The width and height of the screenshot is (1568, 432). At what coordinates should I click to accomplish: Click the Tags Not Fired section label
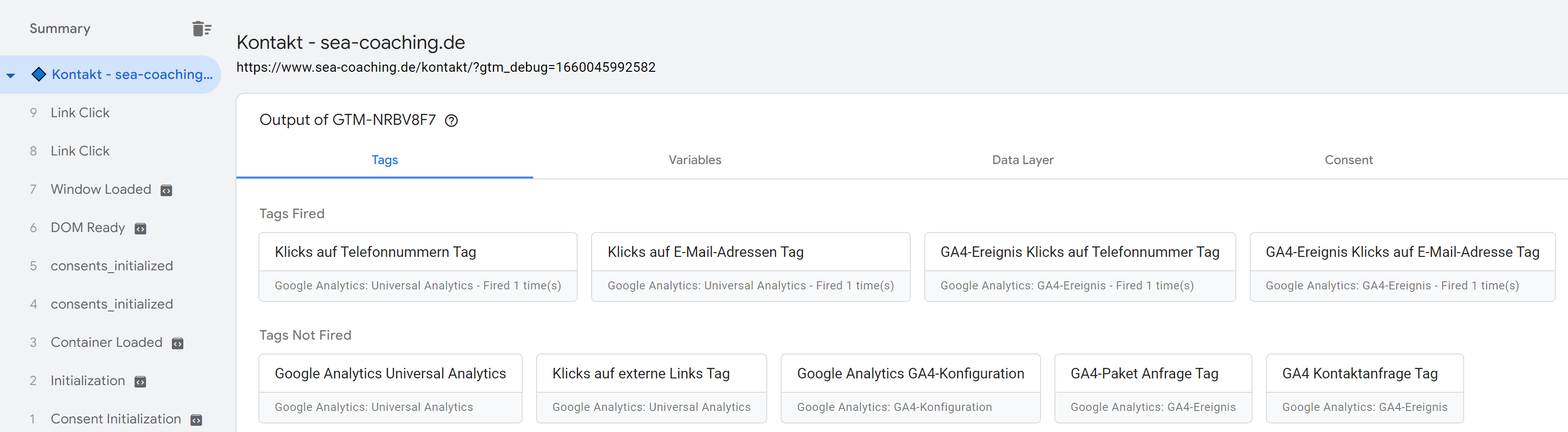coord(305,335)
